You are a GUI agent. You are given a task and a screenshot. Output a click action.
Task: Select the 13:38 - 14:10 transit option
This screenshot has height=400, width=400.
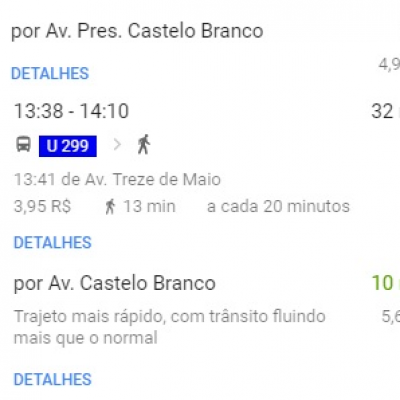[x=71, y=111]
